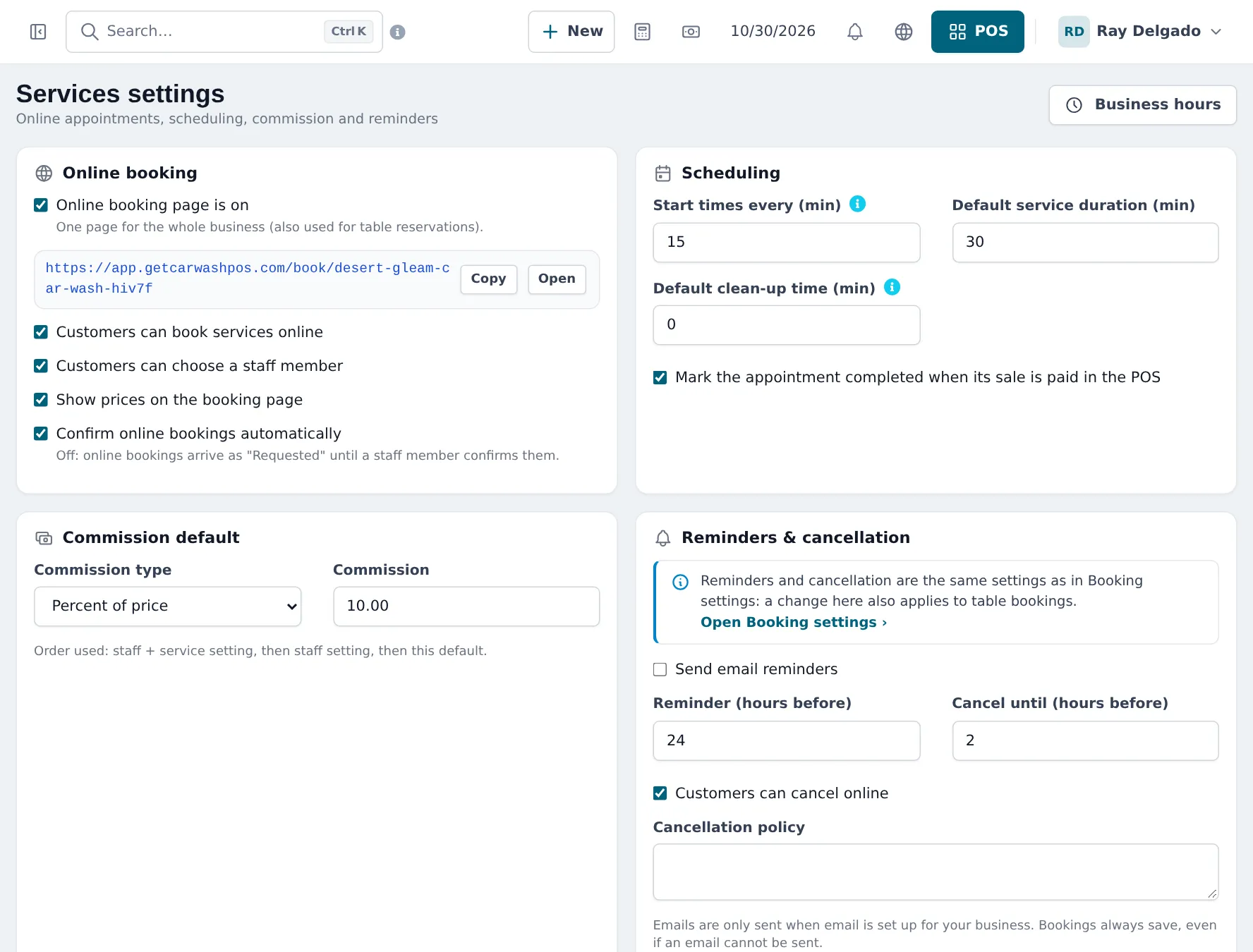The image size is (1253, 952).
Task: Uncheck Show prices on the booking page
Action: (x=41, y=400)
